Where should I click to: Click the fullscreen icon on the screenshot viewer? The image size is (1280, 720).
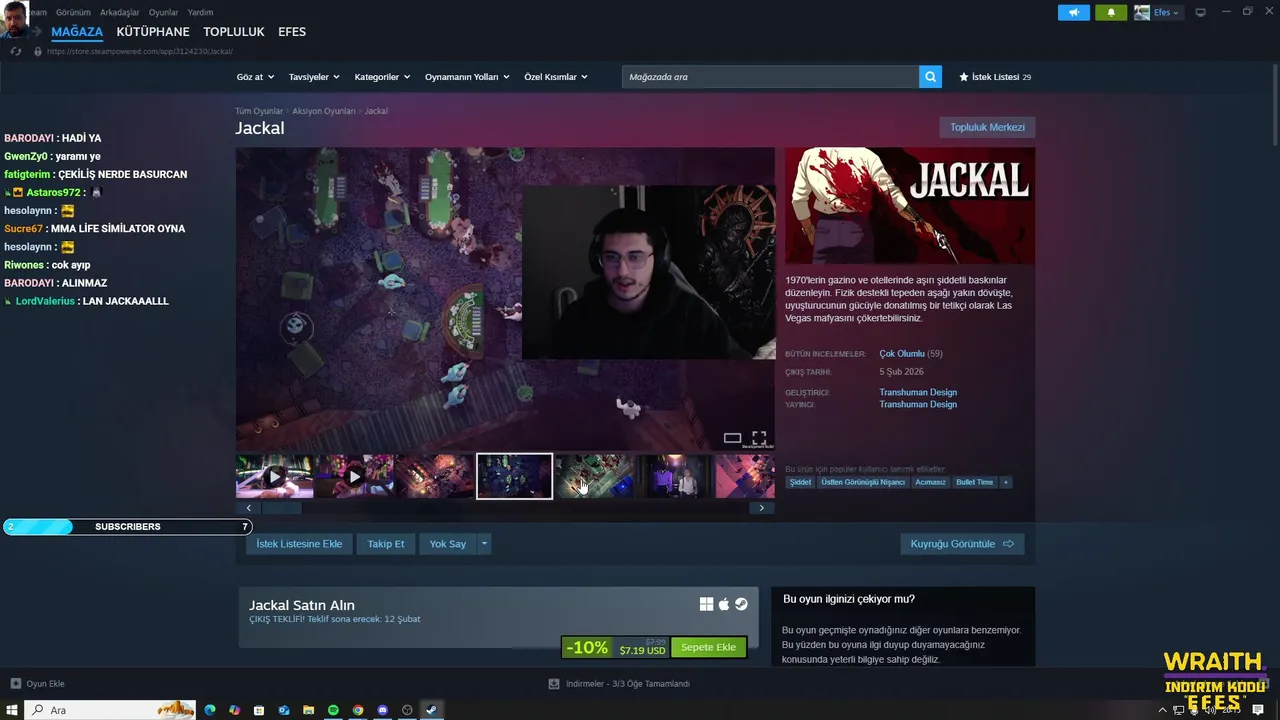coord(759,438)
